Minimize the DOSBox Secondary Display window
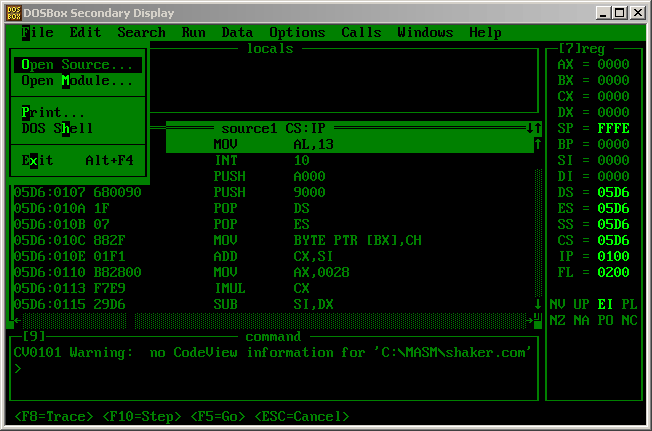This screenshot has width=652, height=431. (x=604, y=13)
